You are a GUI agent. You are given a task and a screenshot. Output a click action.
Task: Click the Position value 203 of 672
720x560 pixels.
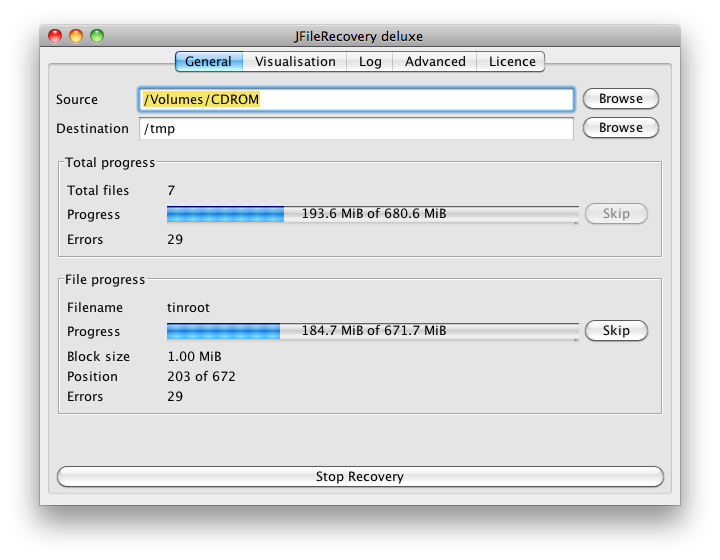coord(201,376)
